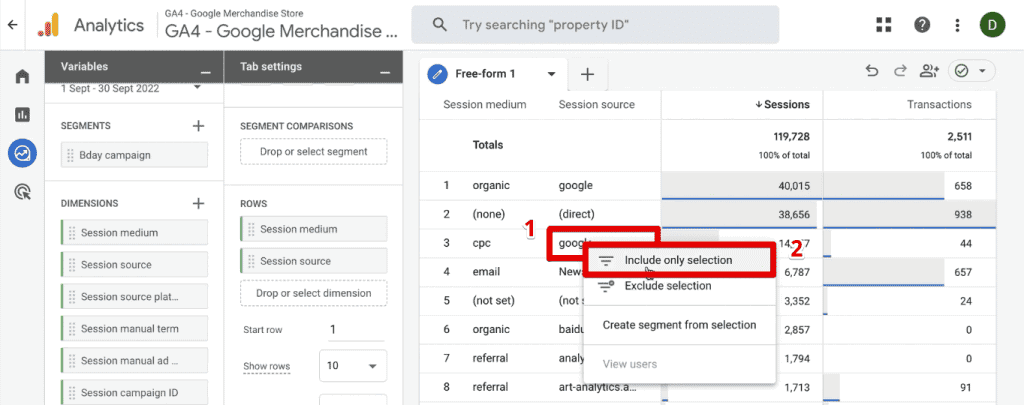Click the Session manual term dimension
The image size is (1024, 405).
(x=135, y=329)
